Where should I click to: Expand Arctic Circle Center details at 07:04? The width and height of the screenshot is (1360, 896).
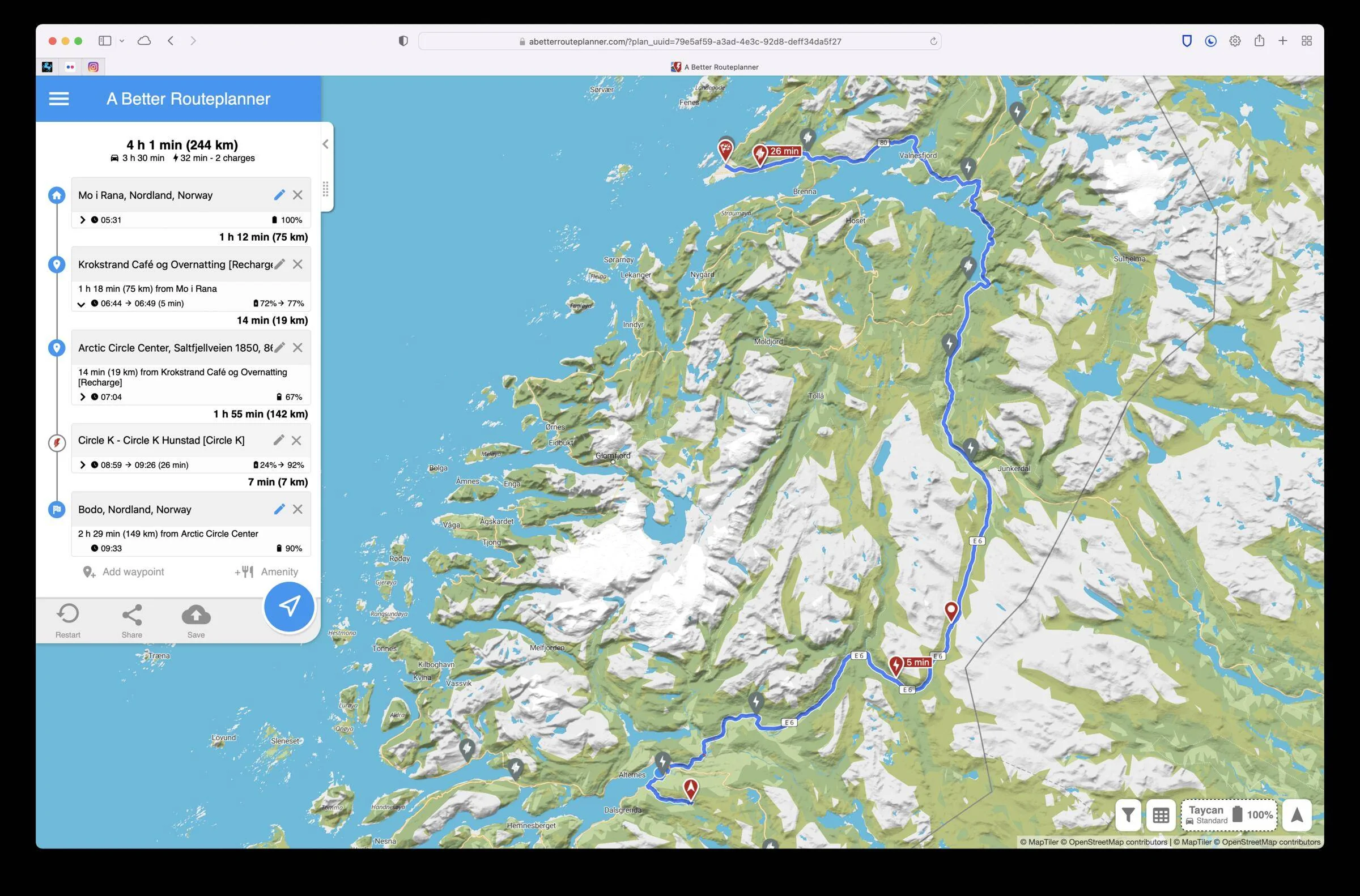[82, 397]
